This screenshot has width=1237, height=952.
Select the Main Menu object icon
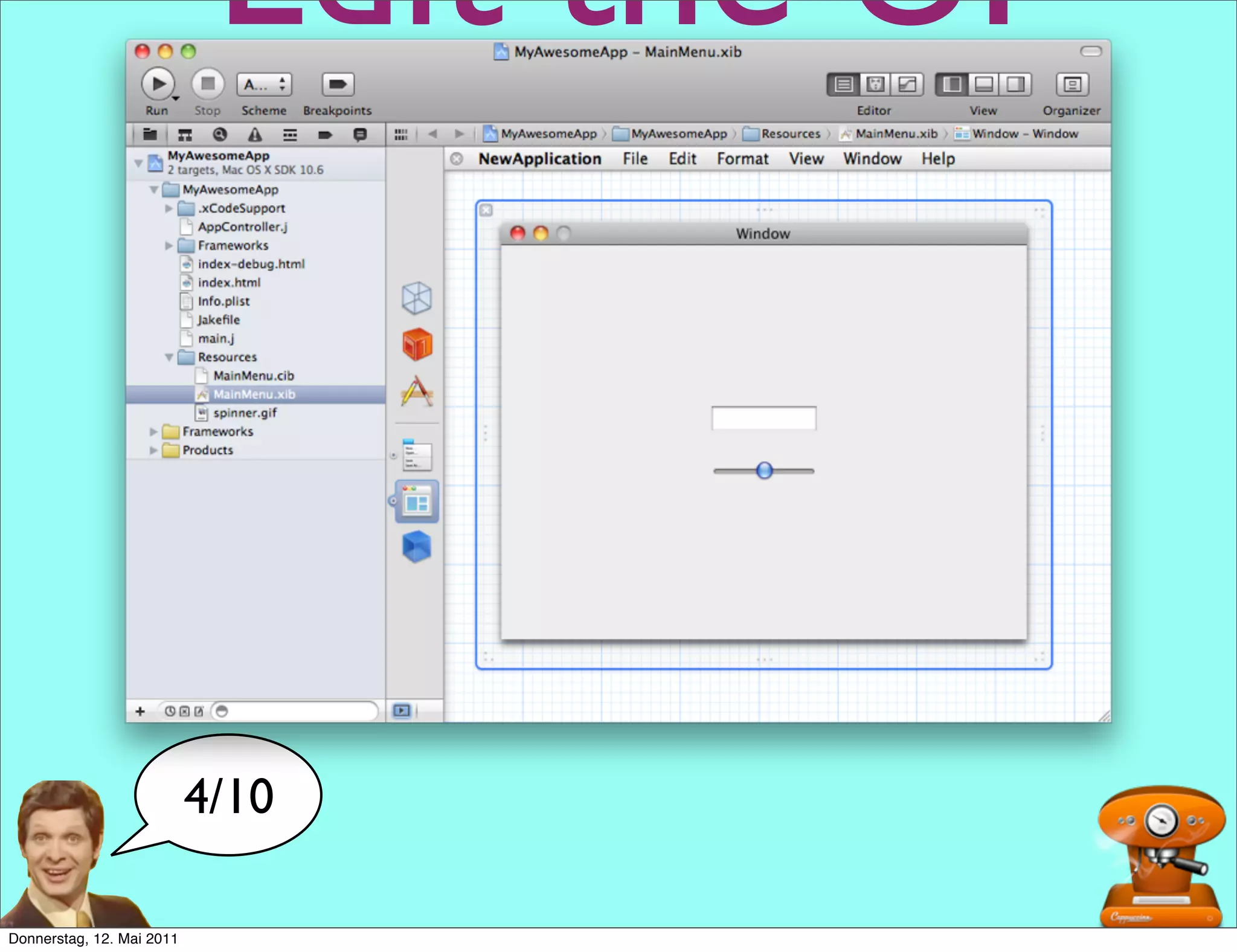coord(417,455)
